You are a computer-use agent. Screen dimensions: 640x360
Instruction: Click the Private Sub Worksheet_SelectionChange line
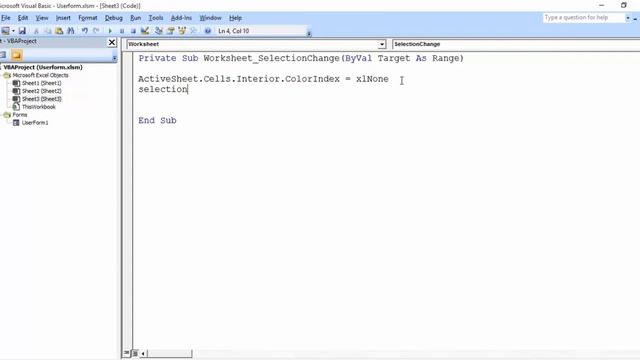(301, 58)
